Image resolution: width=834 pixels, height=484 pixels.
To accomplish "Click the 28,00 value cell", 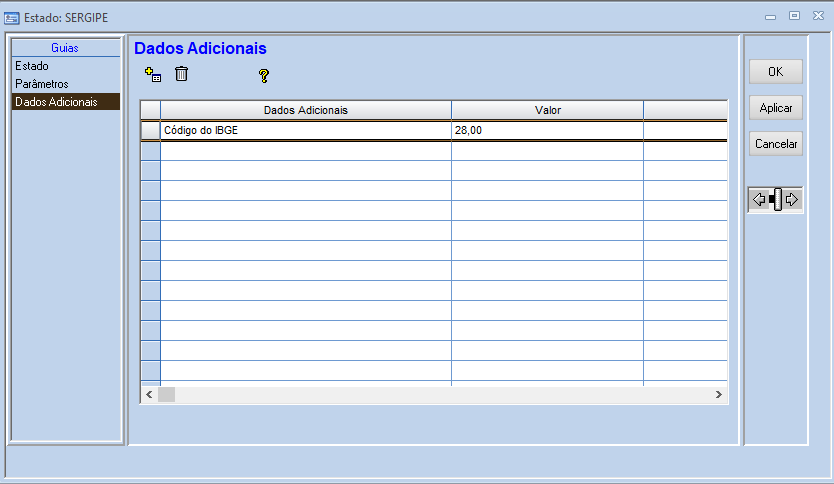I will click(547, 130).
